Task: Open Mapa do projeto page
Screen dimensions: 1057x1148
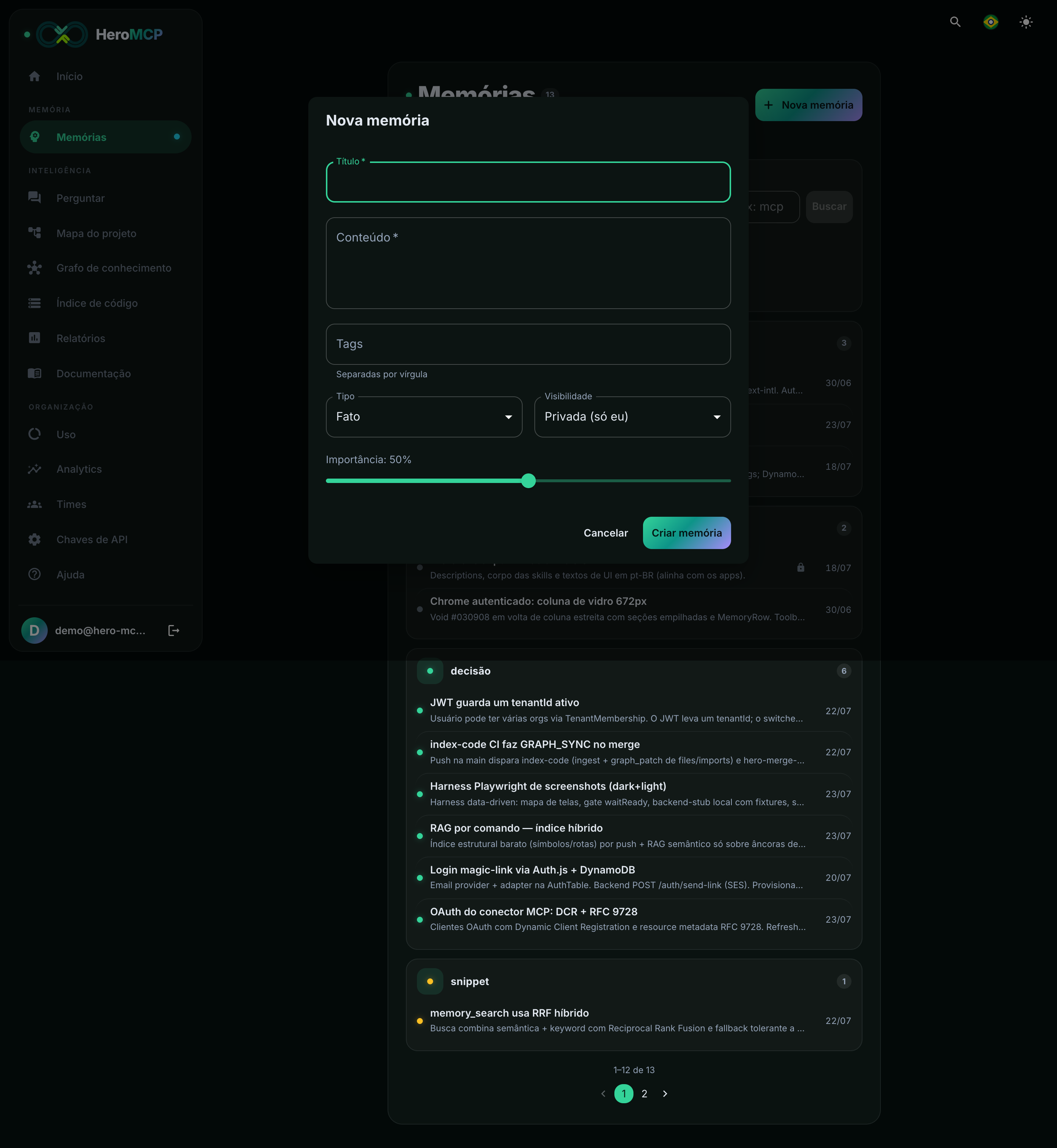Action: 106,233
